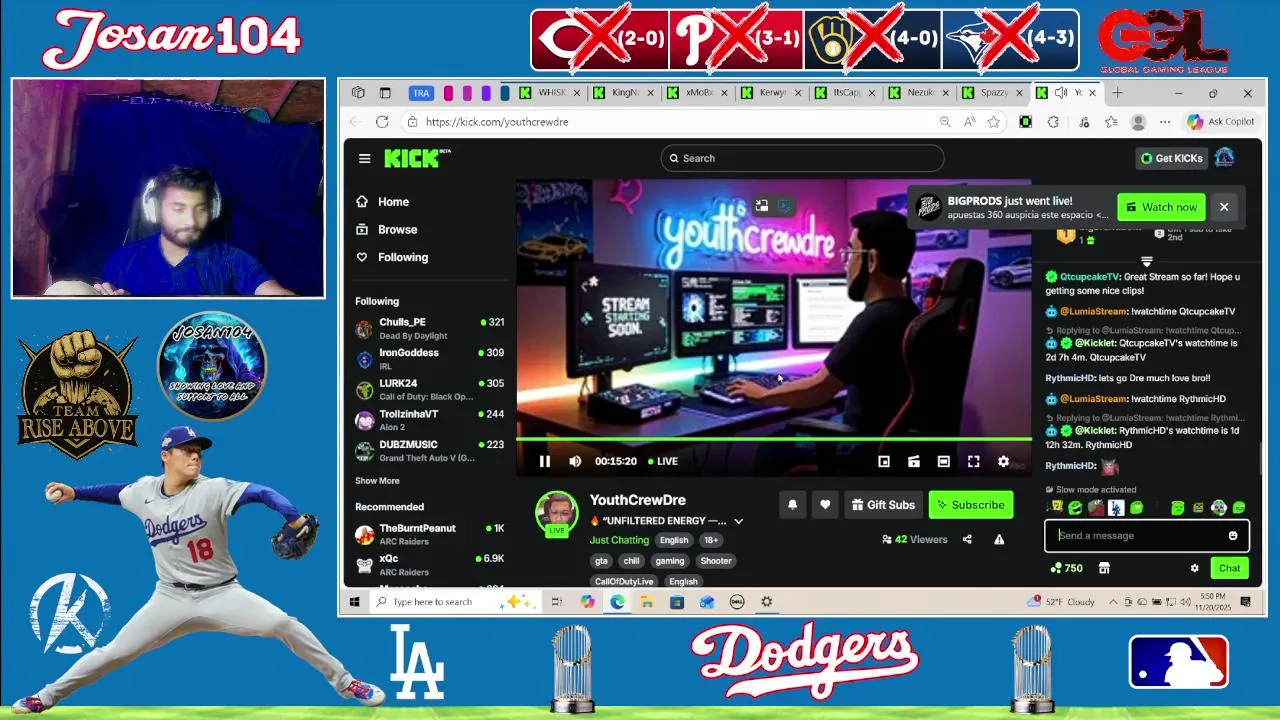Click the Just Chatting category link
The width and height of the screenshot is (1280, 720).
(x=619, y=540)
